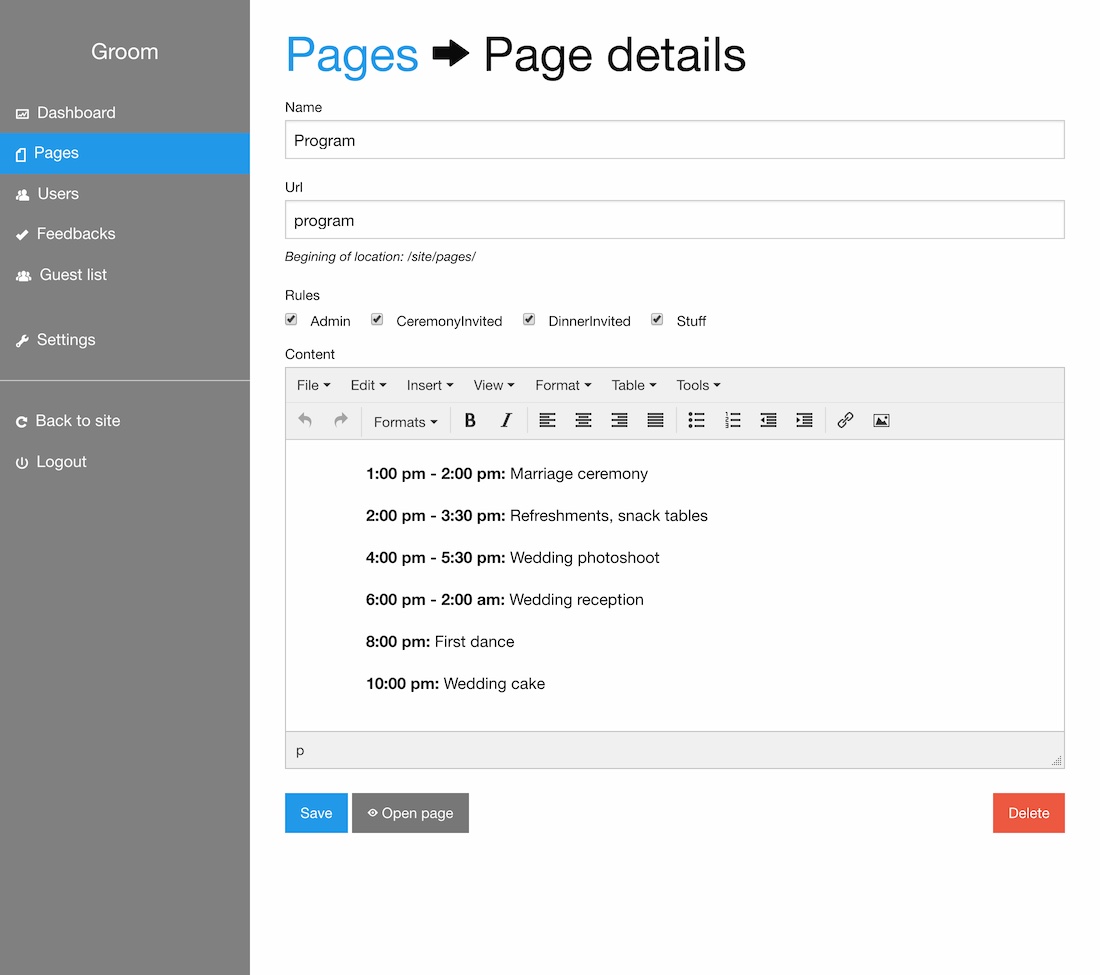Toggle the CeremonyInvited checkbox
This screenshot has height=975, width=1100.
(x=377, y=319)
